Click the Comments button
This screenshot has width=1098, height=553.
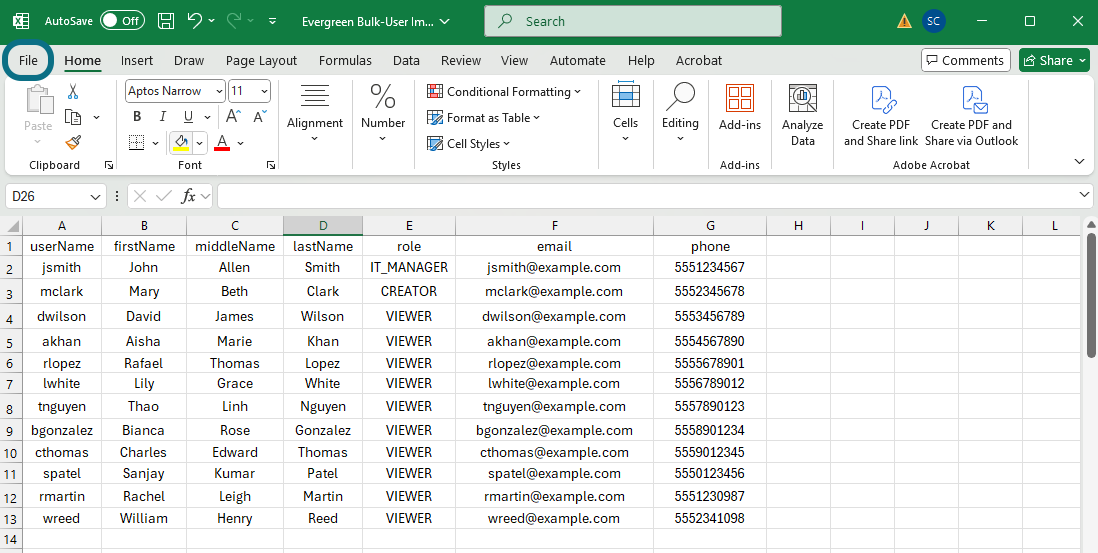[x=966, y=60]
